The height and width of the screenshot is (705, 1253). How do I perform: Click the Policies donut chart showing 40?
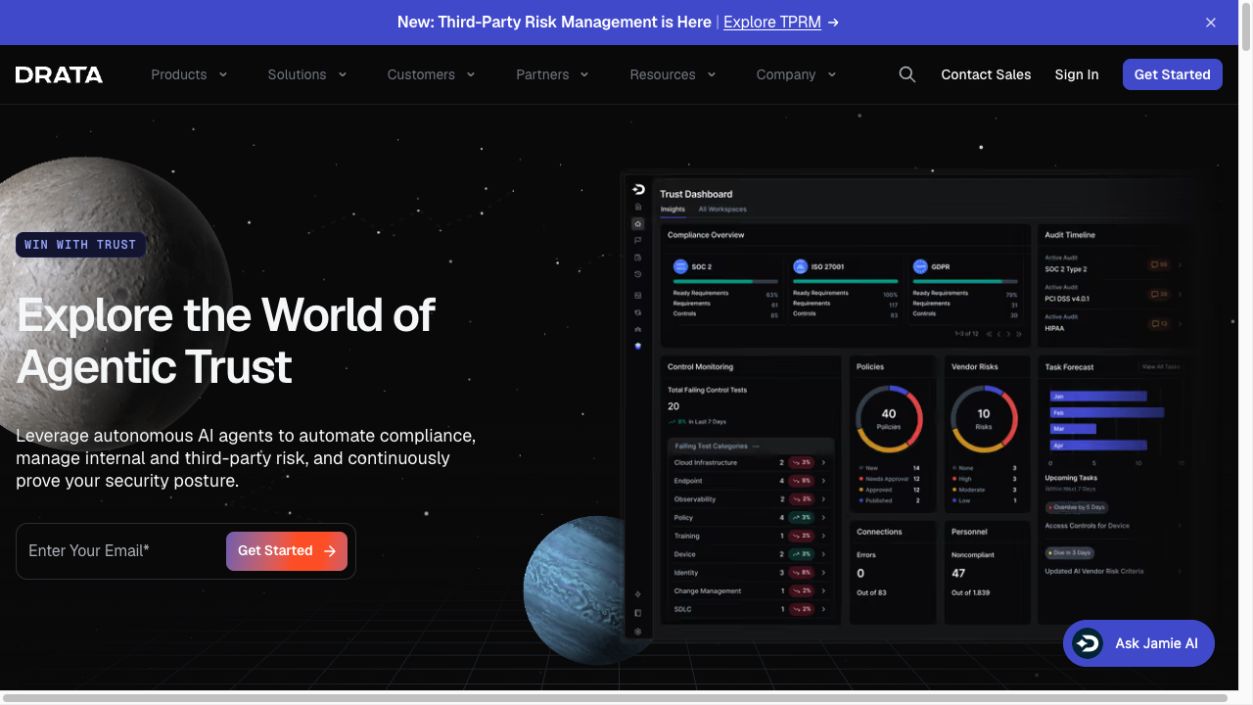[889, 419]
